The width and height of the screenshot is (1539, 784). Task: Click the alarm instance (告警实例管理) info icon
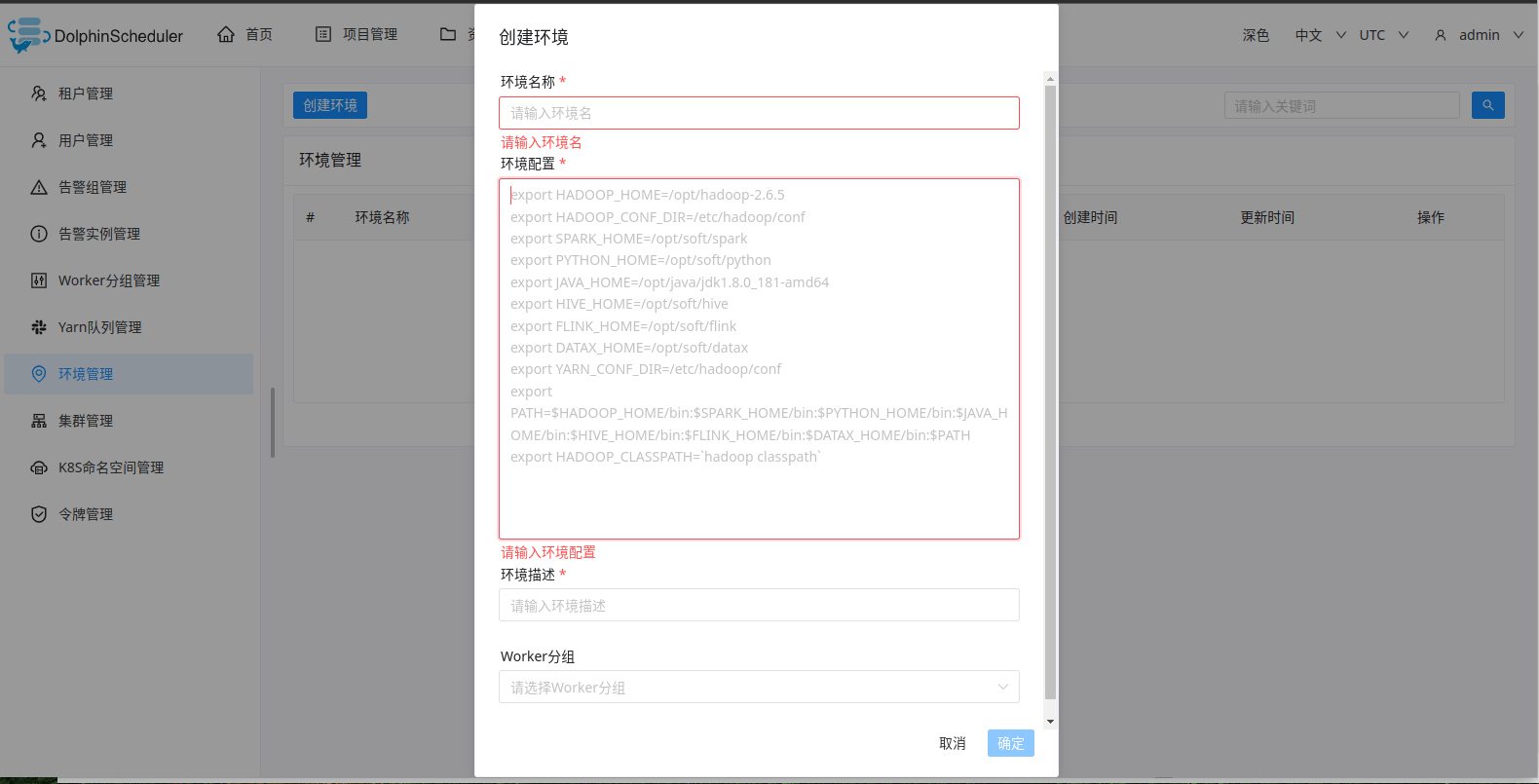pyautogui.click(x=39, y=234)
